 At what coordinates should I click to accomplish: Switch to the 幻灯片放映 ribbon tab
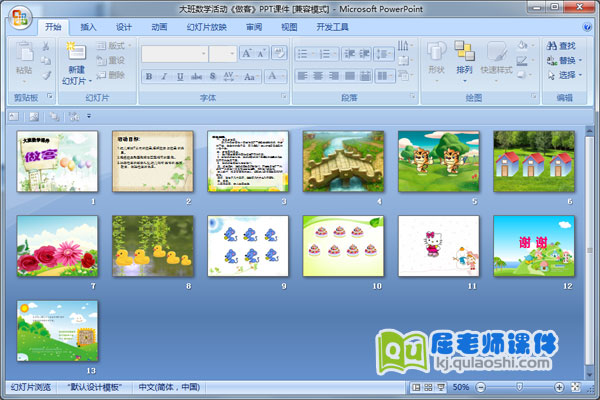[x=207, y=27]
